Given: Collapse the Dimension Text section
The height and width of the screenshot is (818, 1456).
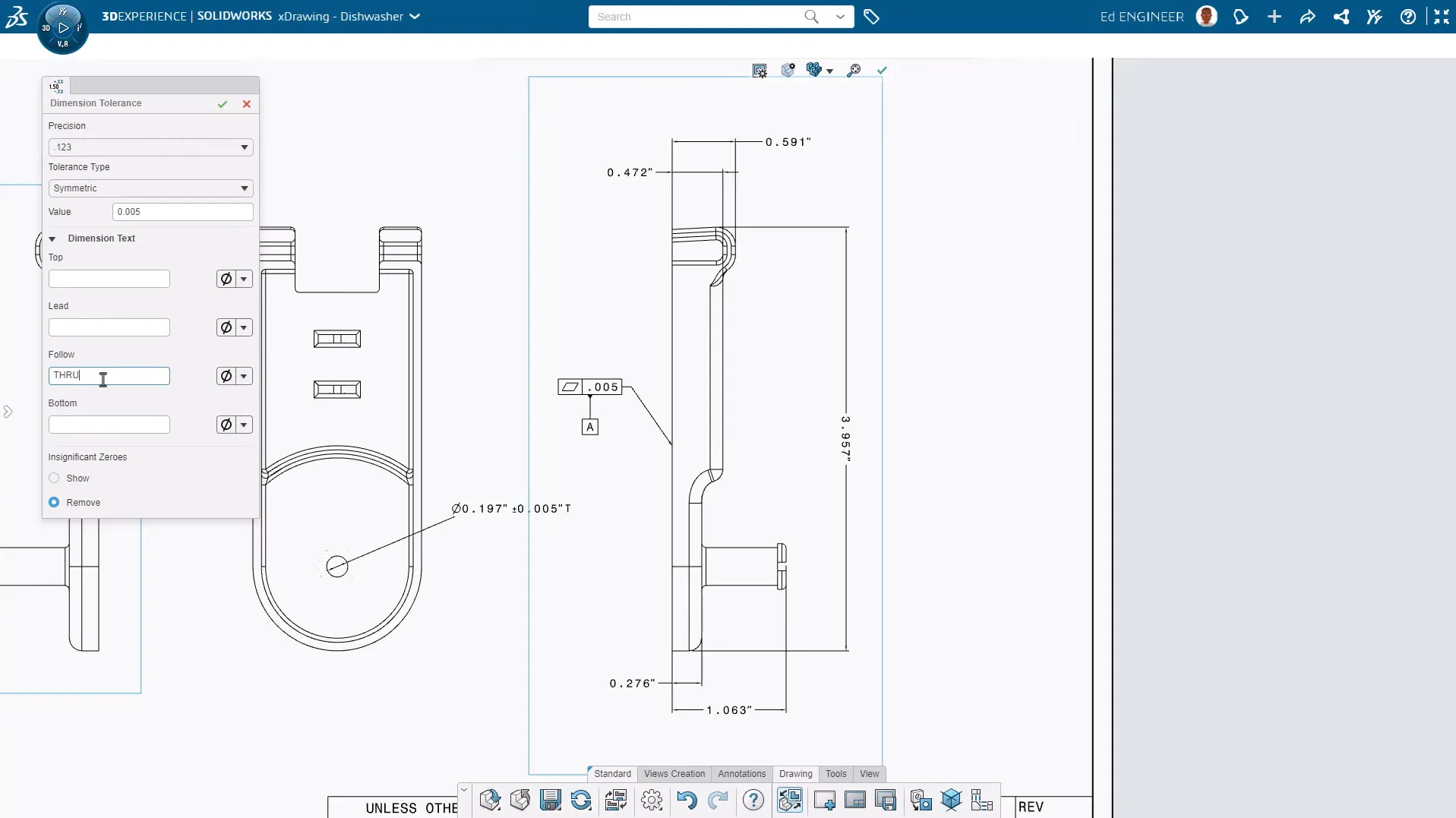Looking at the screenshot, I should (x=52, y=238).
